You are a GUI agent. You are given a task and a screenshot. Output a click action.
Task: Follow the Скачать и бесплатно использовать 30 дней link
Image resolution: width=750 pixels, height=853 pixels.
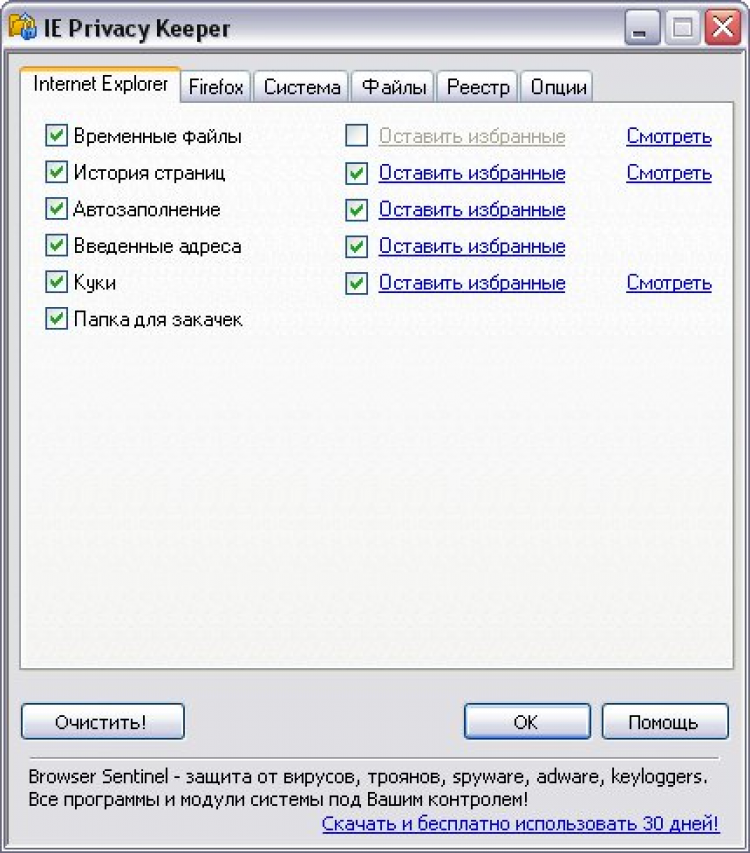coord(520,823)
